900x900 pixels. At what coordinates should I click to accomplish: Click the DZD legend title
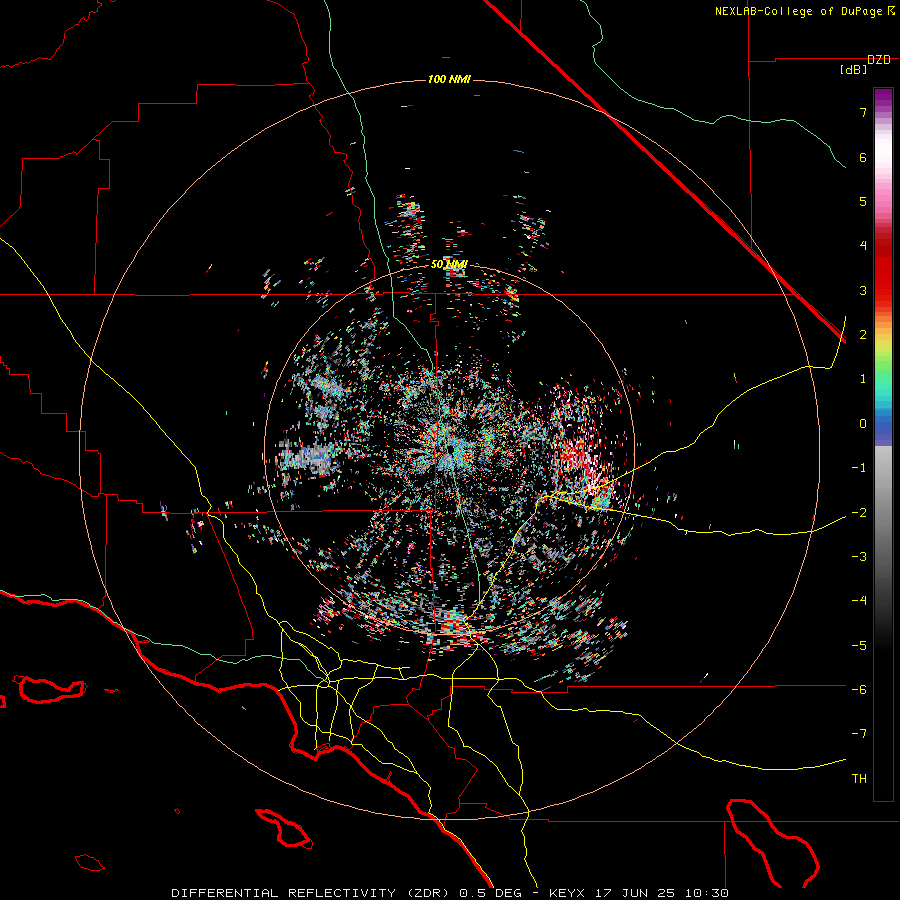pos(879,60)
